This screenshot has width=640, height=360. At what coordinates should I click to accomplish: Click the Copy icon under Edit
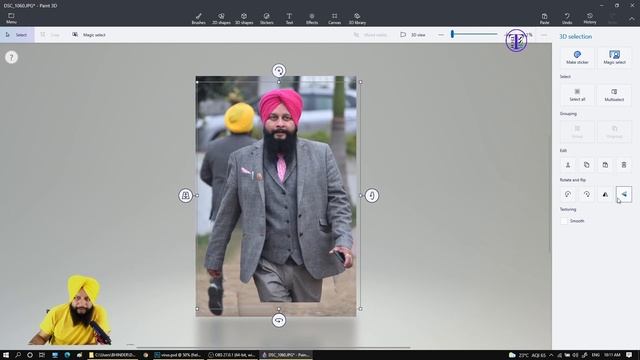point(587,165)
